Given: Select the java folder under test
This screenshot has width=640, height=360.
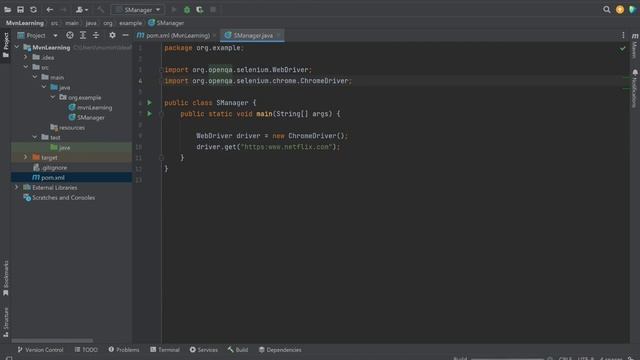Looking at the screenshot, I should click(x=60, y=147).
